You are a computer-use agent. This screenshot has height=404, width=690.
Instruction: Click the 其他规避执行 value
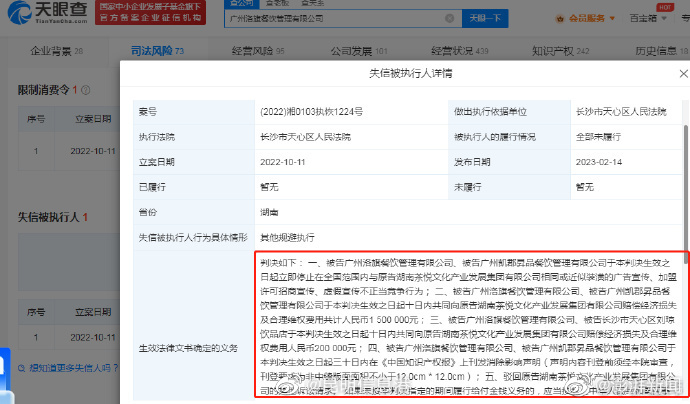tap(287, 238)
